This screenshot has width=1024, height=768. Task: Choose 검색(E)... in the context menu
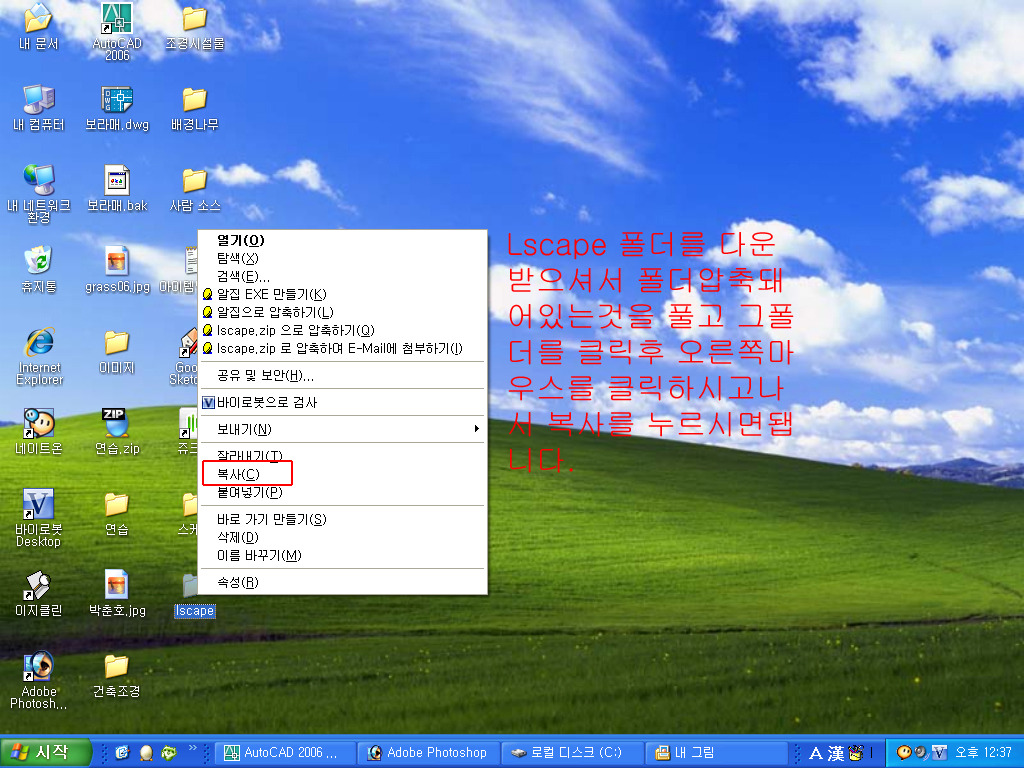coord(343,276)
